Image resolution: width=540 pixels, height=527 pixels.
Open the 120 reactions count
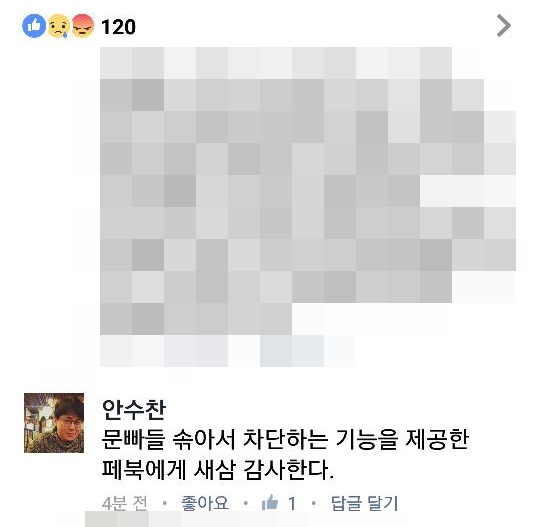[118, 27]
